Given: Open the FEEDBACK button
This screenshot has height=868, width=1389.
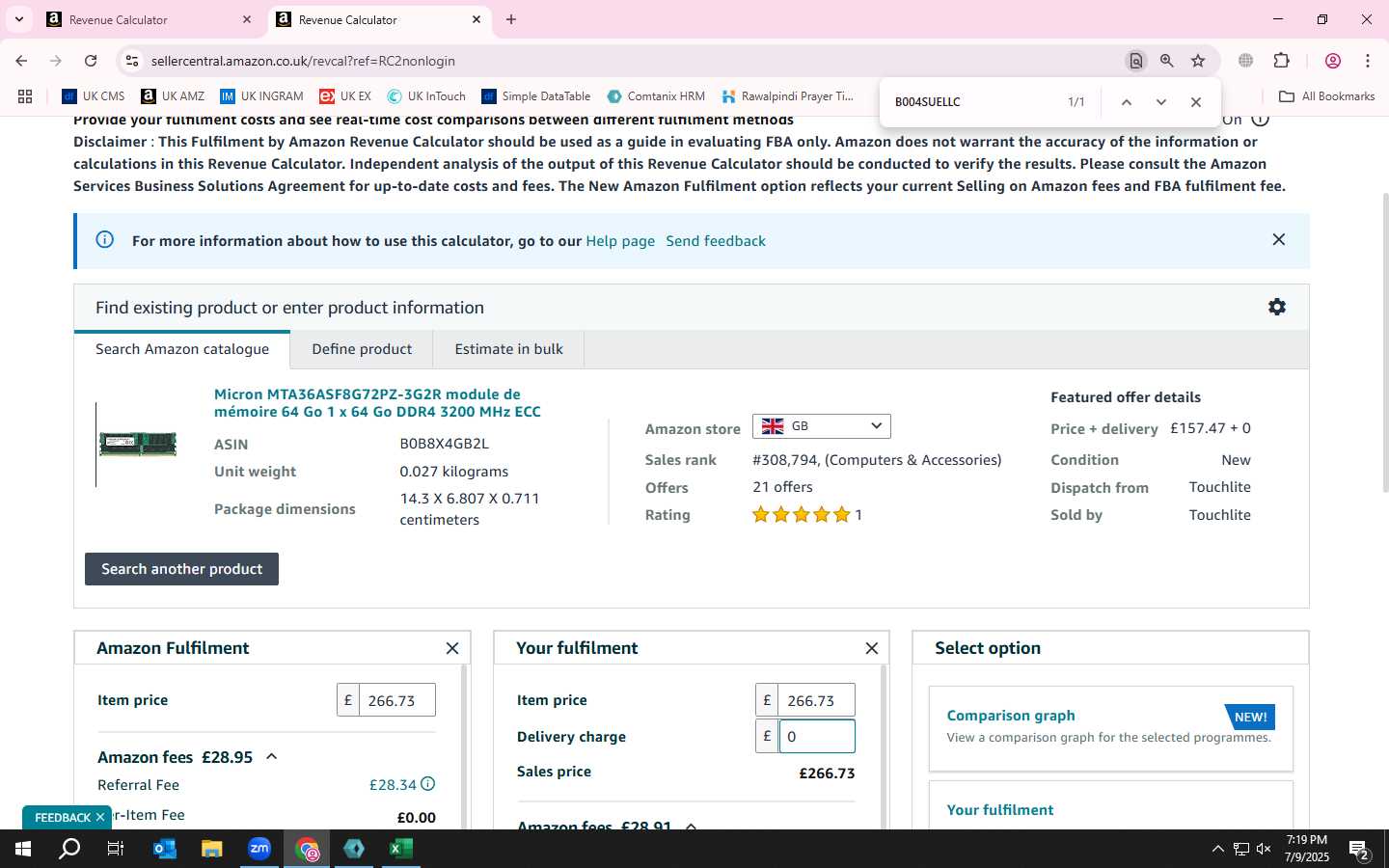Looking at the screenshot, I should coord(62,817).
